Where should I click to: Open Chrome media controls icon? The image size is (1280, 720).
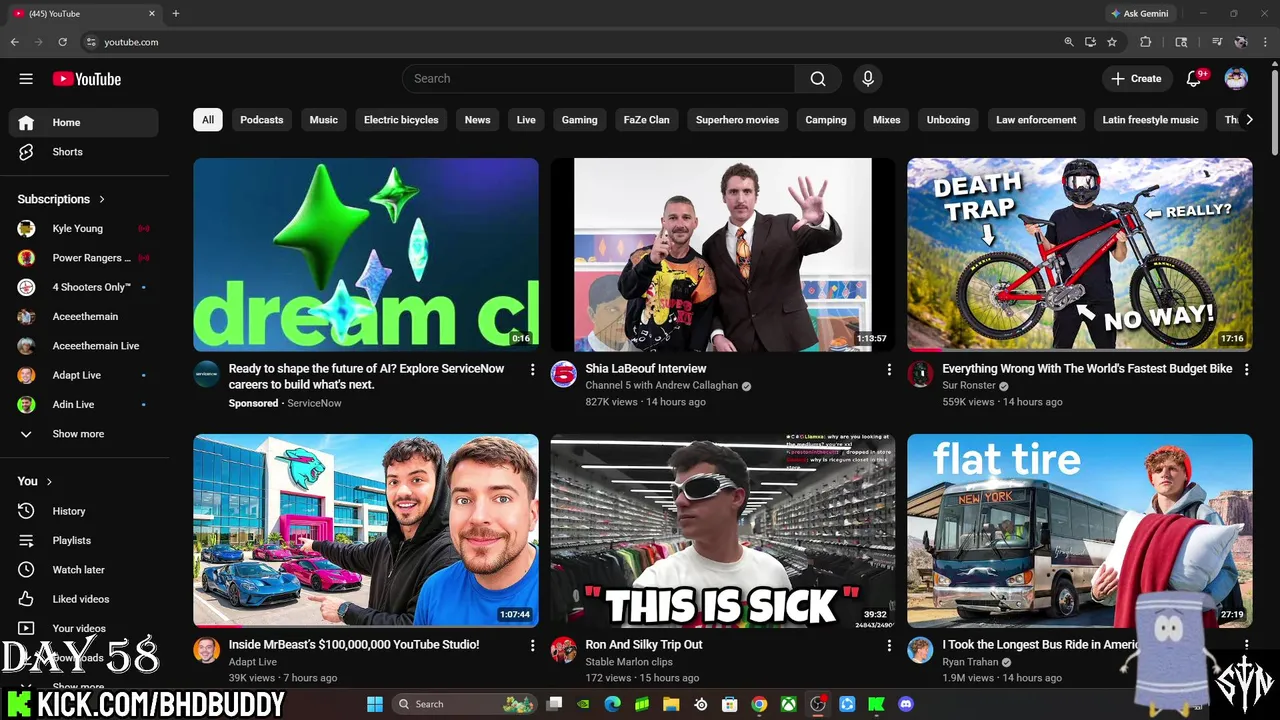[x=1217, y=42]
